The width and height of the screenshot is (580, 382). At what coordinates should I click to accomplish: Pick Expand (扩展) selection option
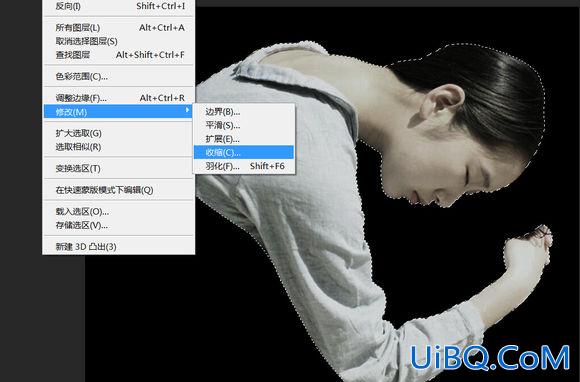pos(244,139)
